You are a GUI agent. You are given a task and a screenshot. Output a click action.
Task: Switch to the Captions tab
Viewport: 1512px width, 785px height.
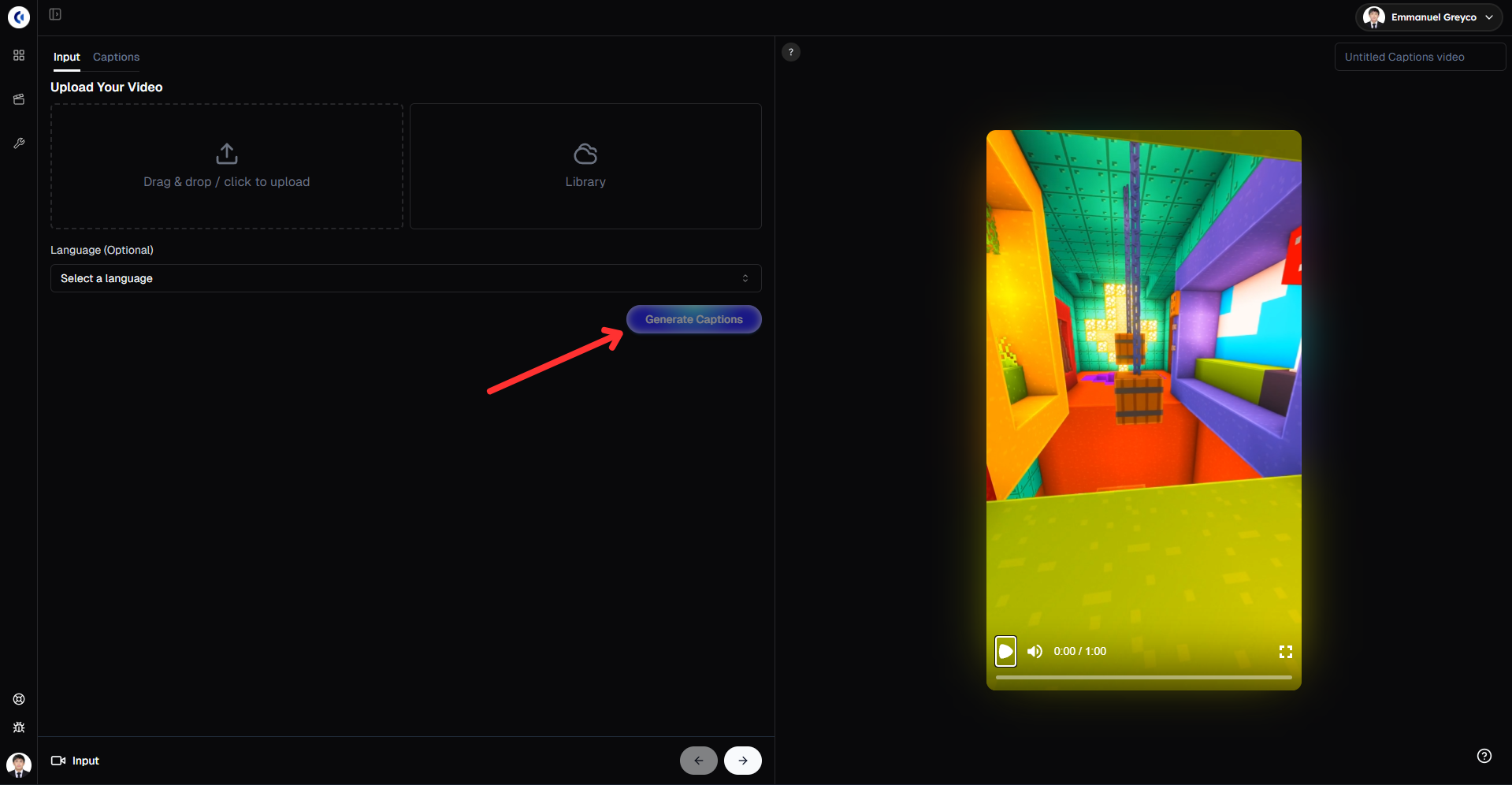click(116, 57)
